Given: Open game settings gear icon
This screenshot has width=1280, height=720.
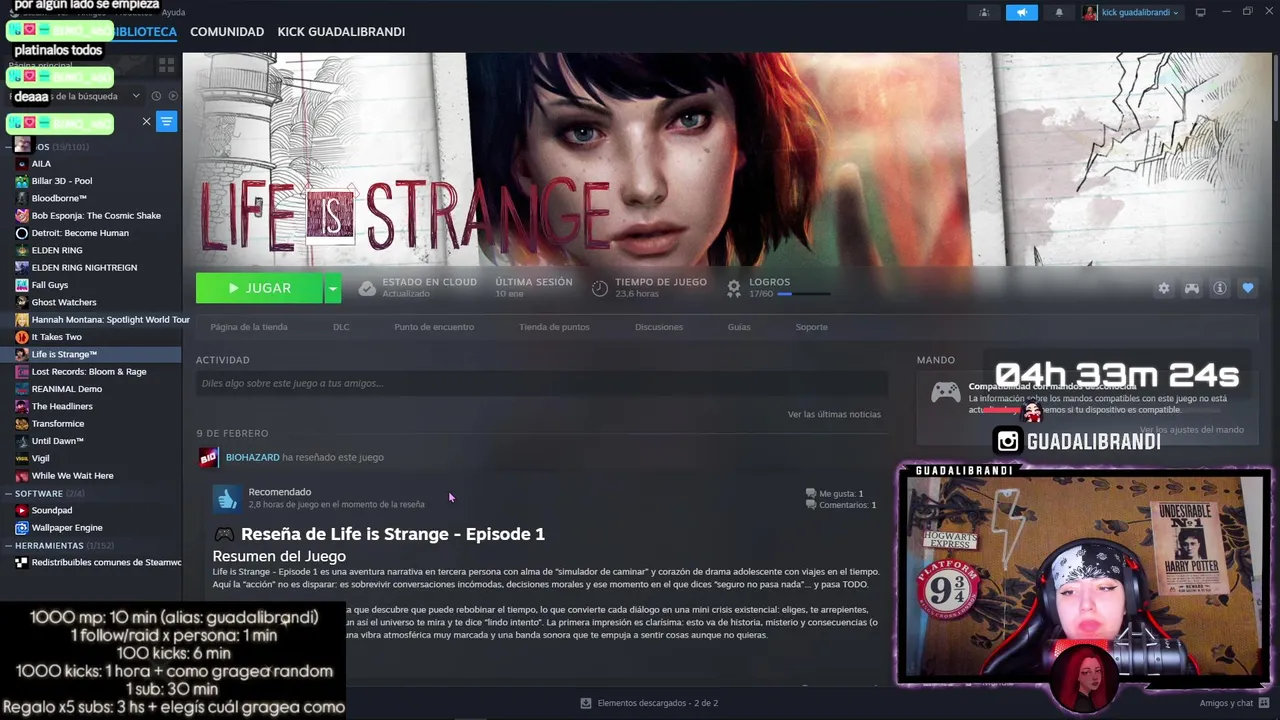Looking at the screenshot, I should (1163, 288).
